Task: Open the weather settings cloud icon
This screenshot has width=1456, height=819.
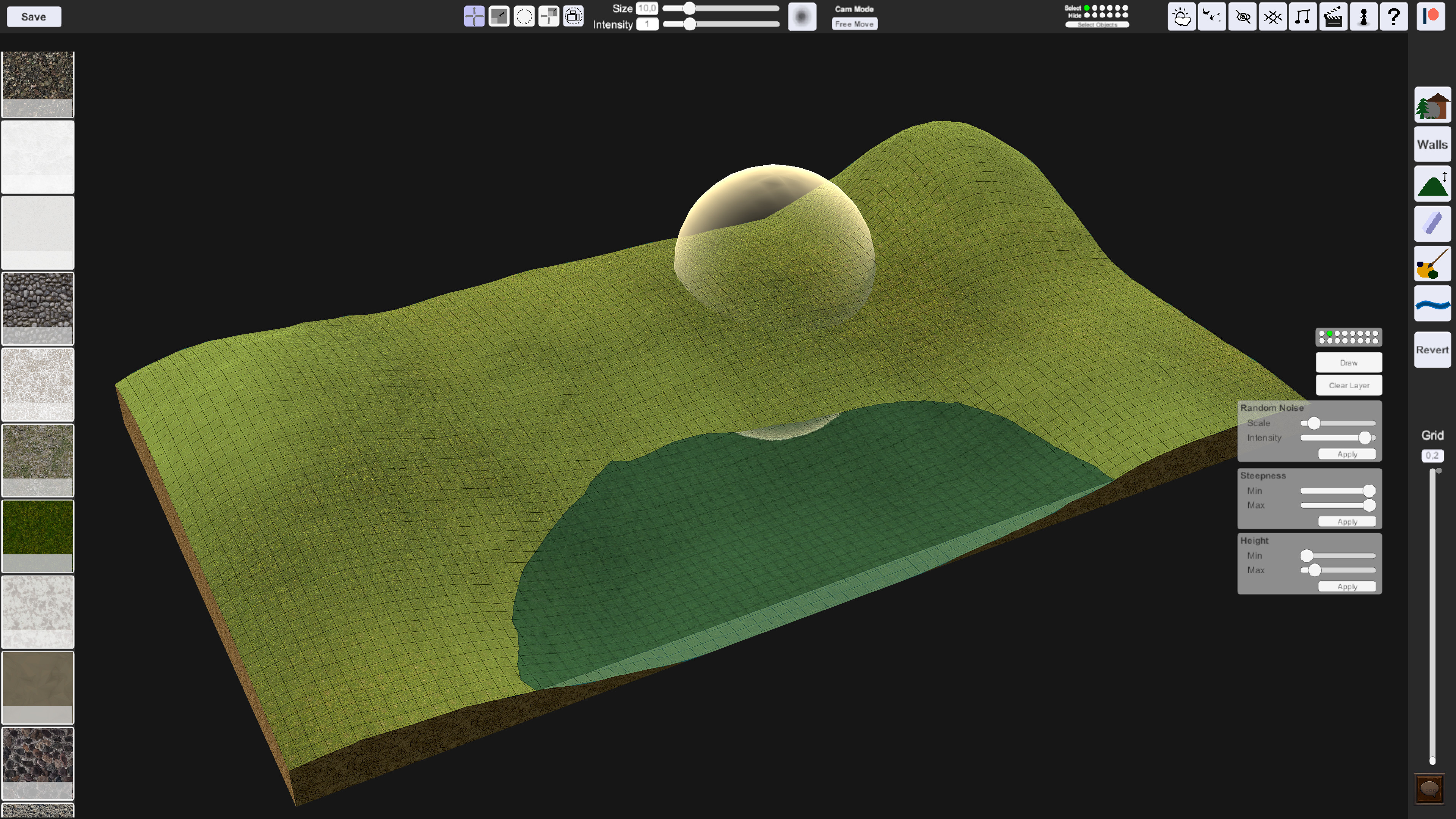Action: click(x=1182, y=17)
